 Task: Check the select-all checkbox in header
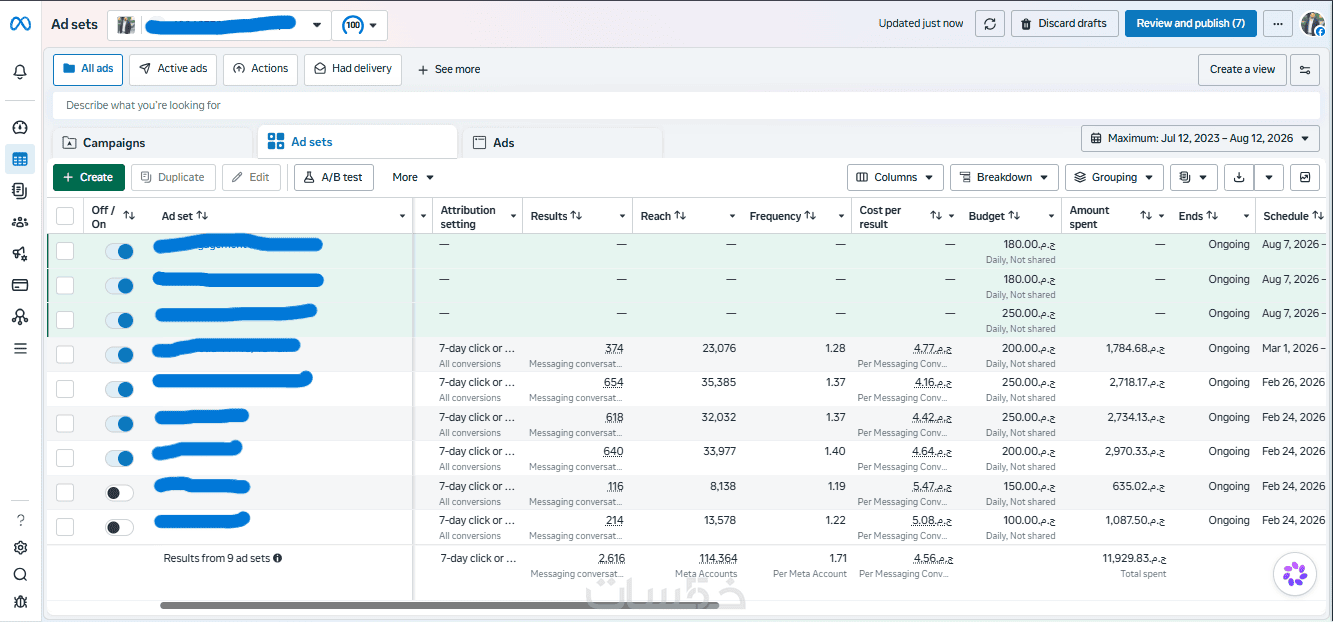click(x=65, y=216)
